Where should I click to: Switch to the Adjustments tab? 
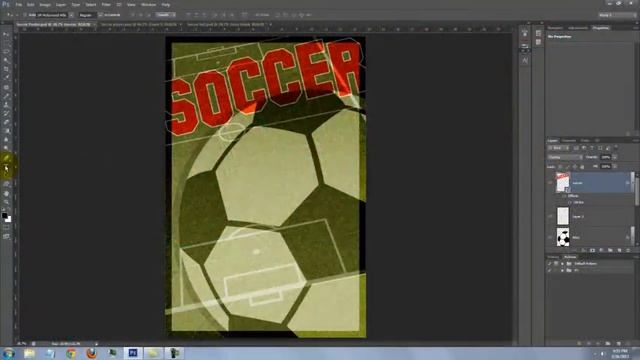coord(578,28)
